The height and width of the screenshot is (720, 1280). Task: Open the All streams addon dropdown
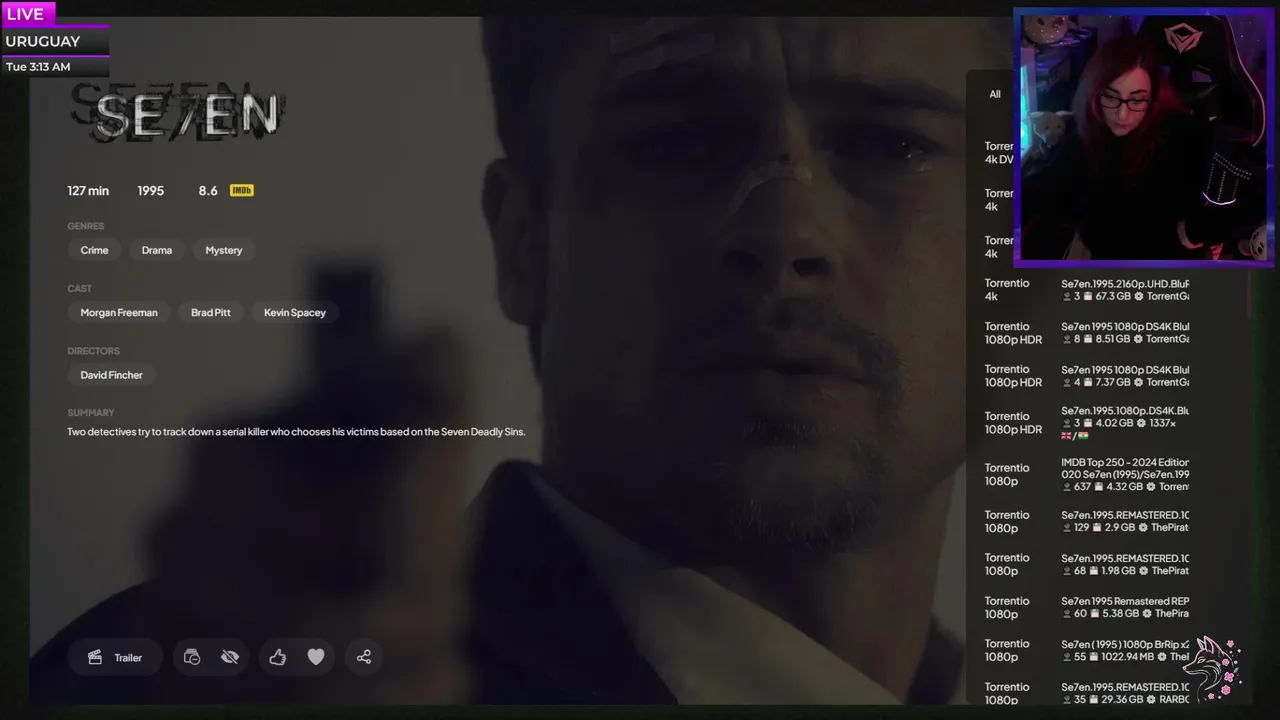(995, 94)
